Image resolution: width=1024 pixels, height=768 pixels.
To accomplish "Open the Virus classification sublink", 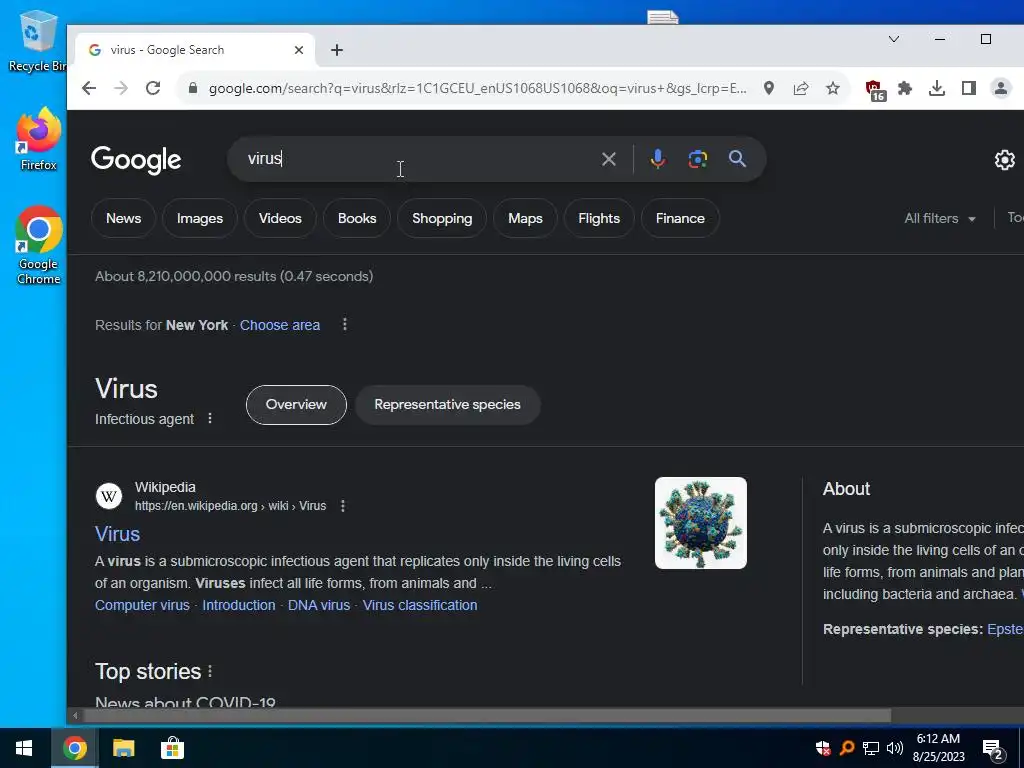I will click(420, 605).
